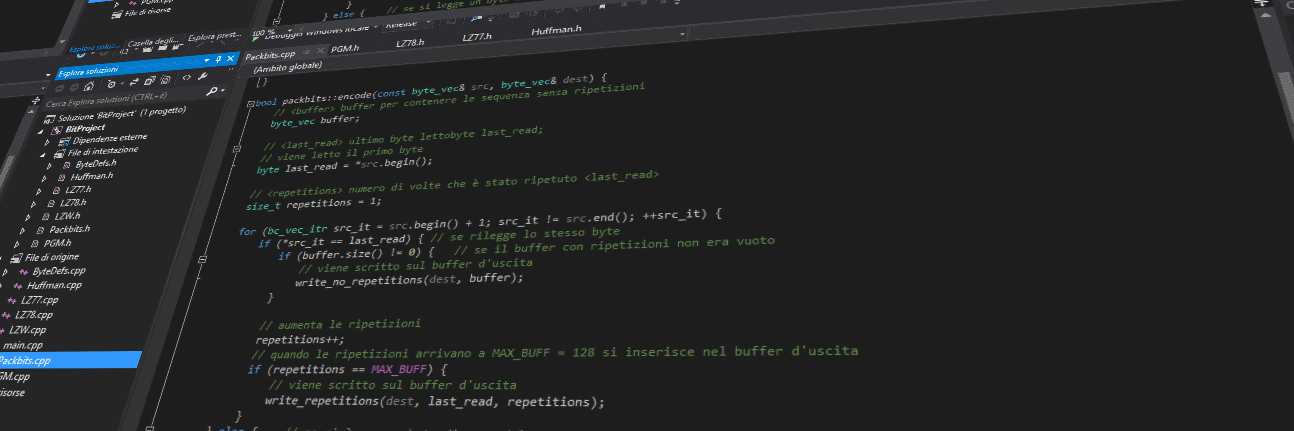Select Dipendenze esterne in the tree

coord(110,138)
